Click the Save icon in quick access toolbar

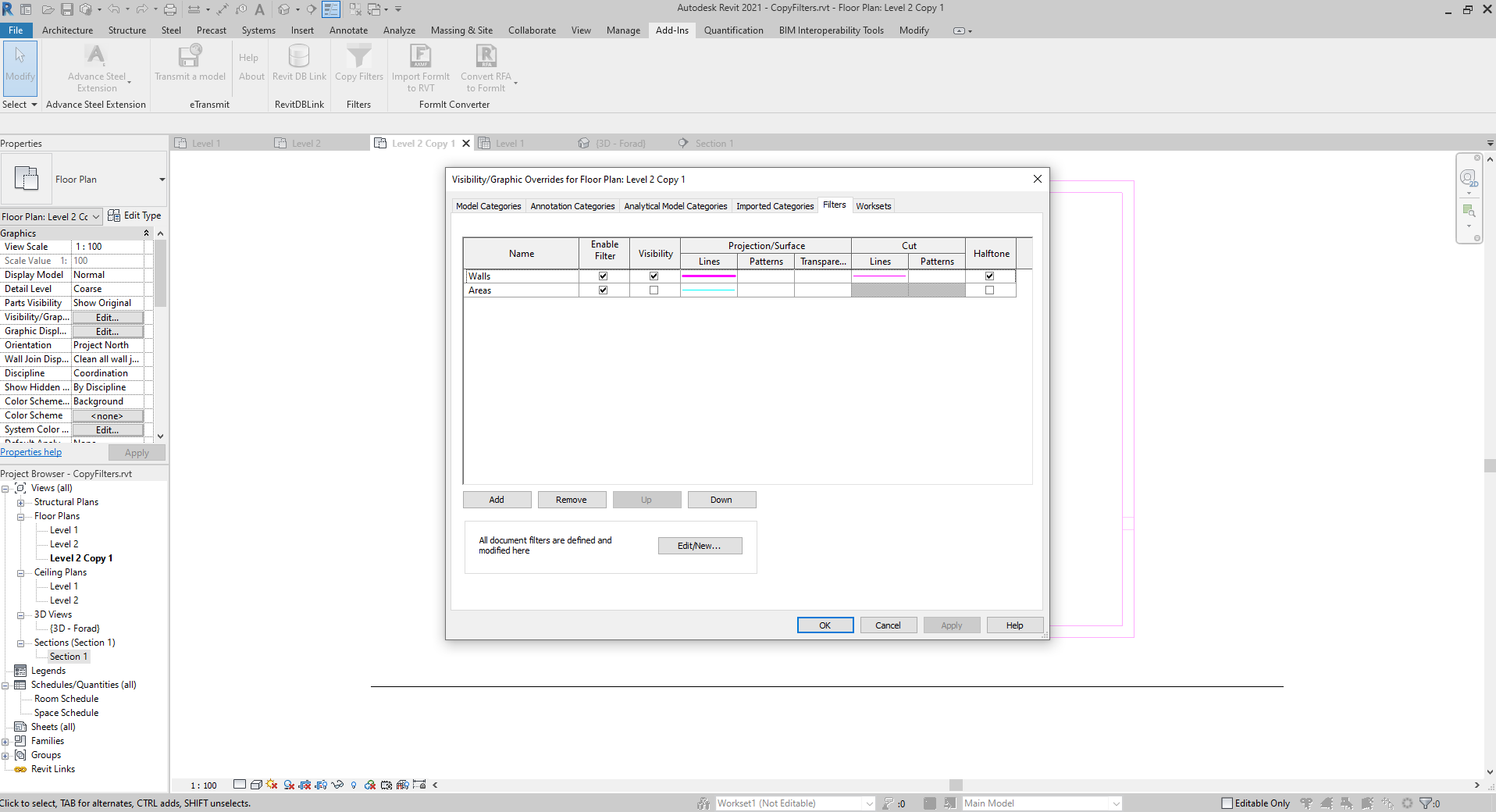click(67, 9)
